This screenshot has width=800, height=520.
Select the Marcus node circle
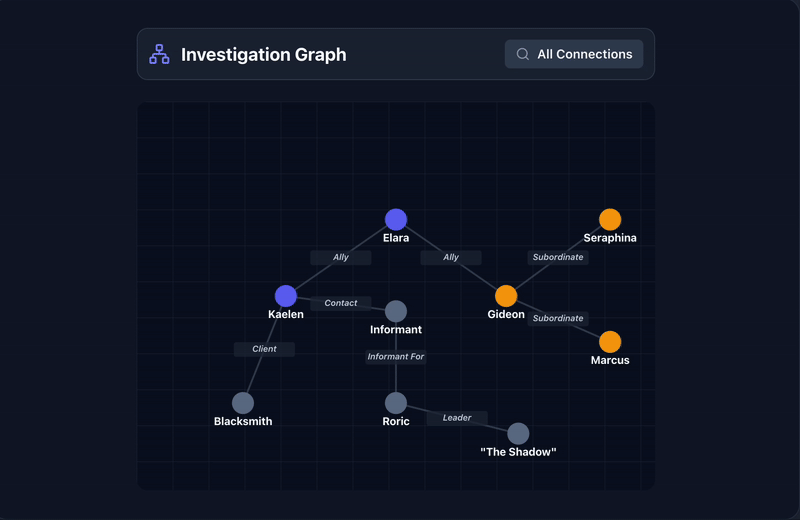click(x=610, y=342)
